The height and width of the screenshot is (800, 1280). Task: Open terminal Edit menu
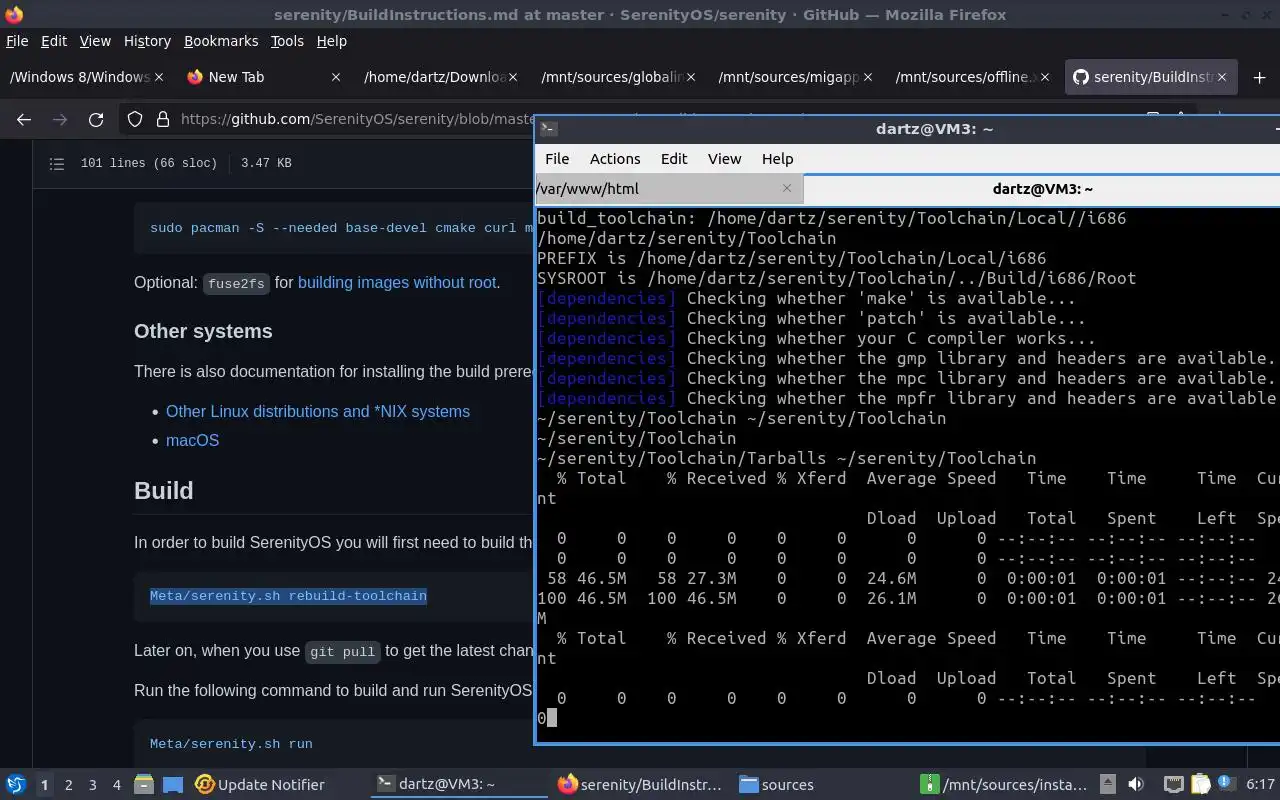point(674,159)
